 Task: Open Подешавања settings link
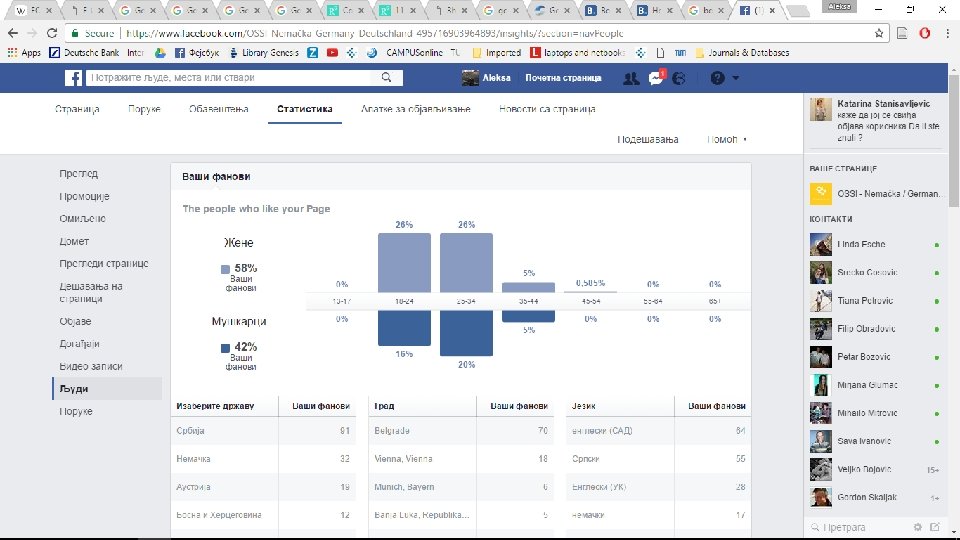(648, 140)
